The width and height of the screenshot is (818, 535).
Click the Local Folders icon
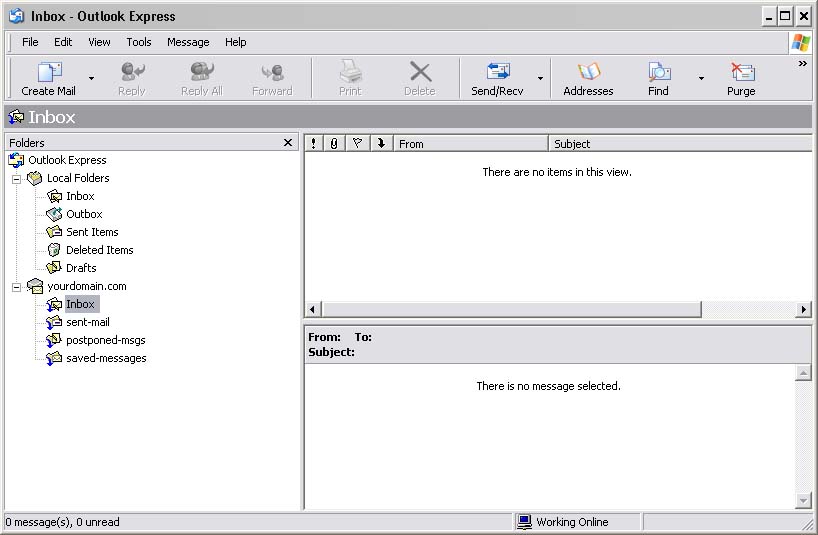35,178
